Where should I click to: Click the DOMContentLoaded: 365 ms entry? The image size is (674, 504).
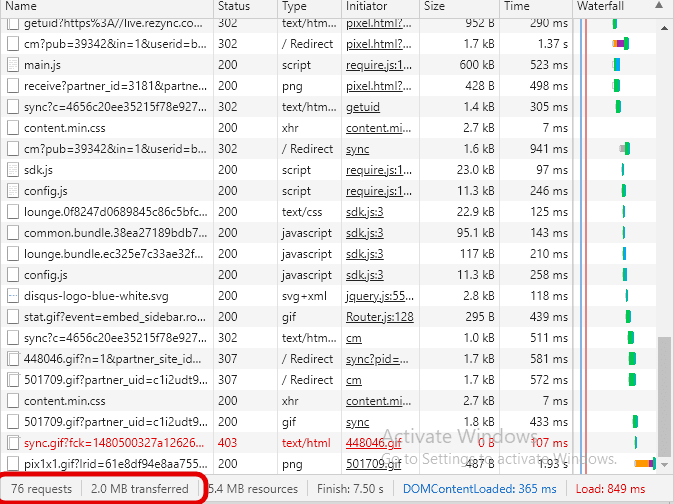[479, 489]
